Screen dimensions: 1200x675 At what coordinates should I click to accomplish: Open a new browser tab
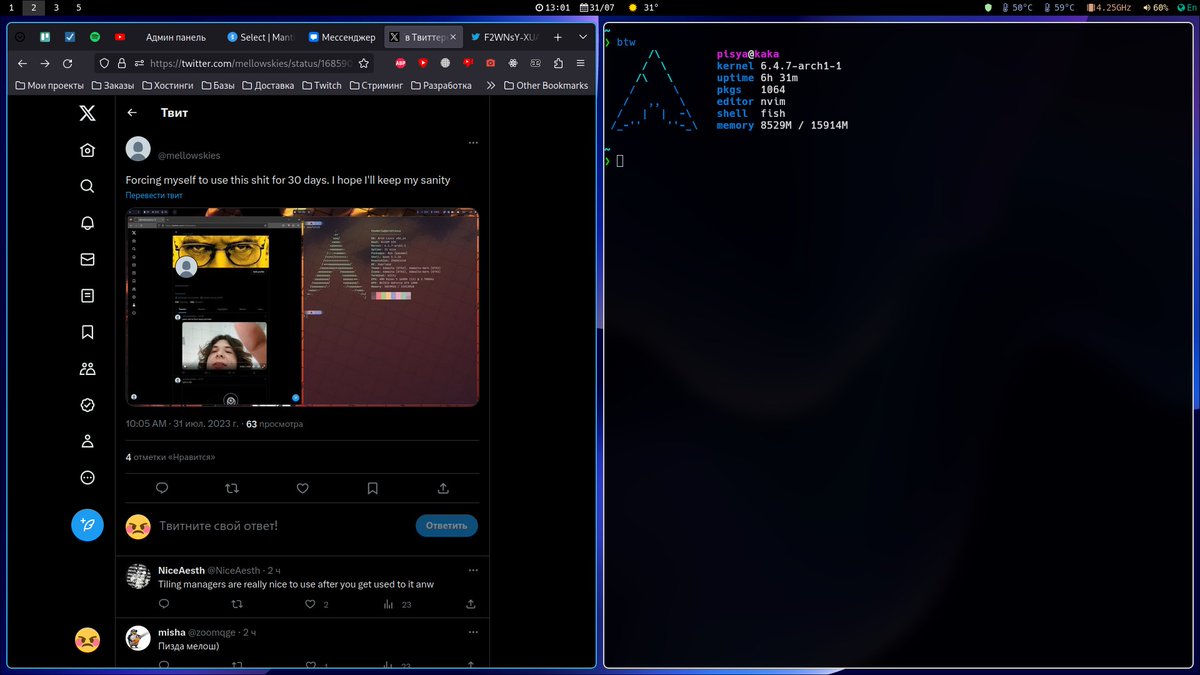point(558,37)
